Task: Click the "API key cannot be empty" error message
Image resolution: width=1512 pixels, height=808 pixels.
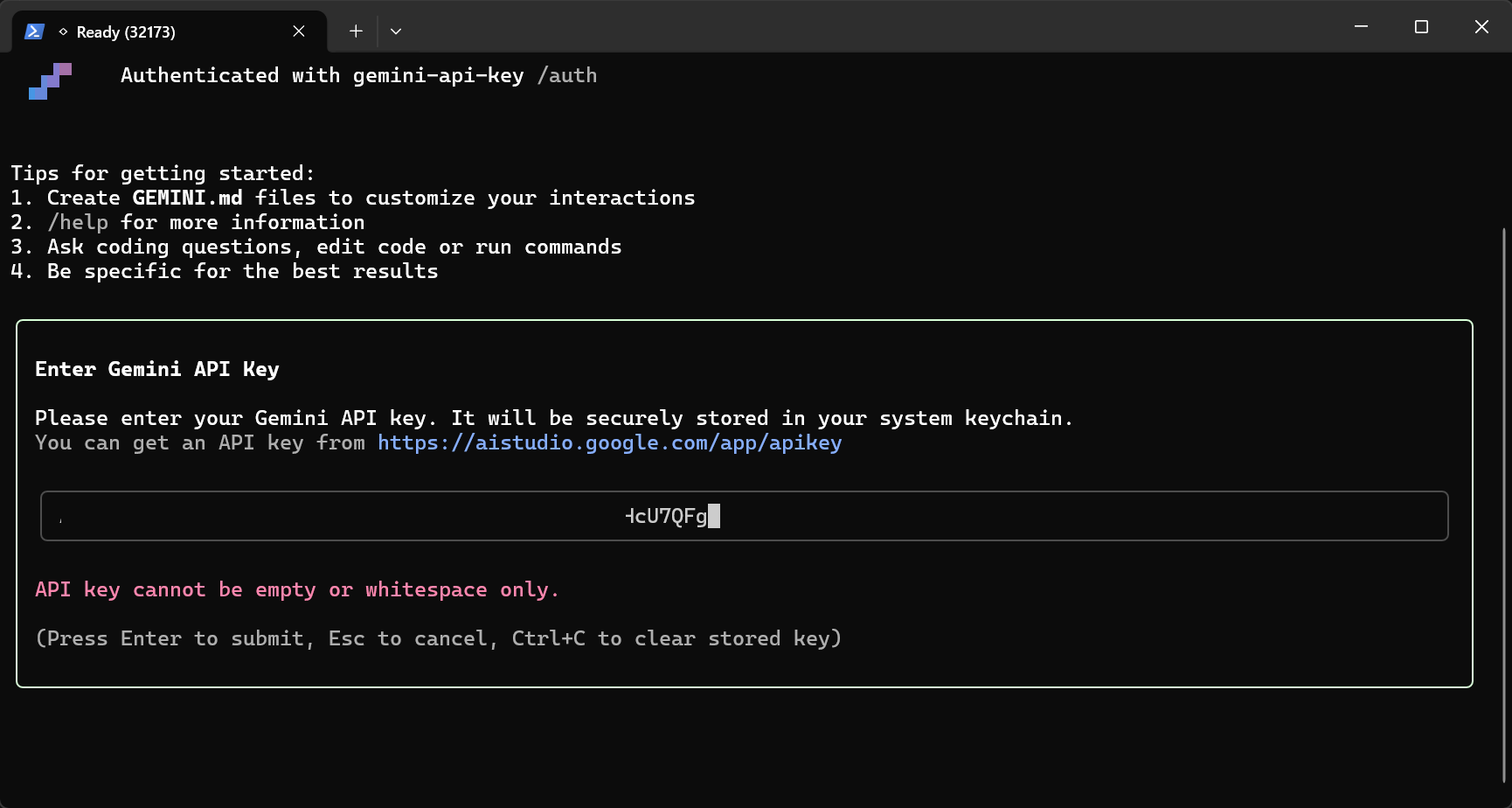Action: (297, 589)
